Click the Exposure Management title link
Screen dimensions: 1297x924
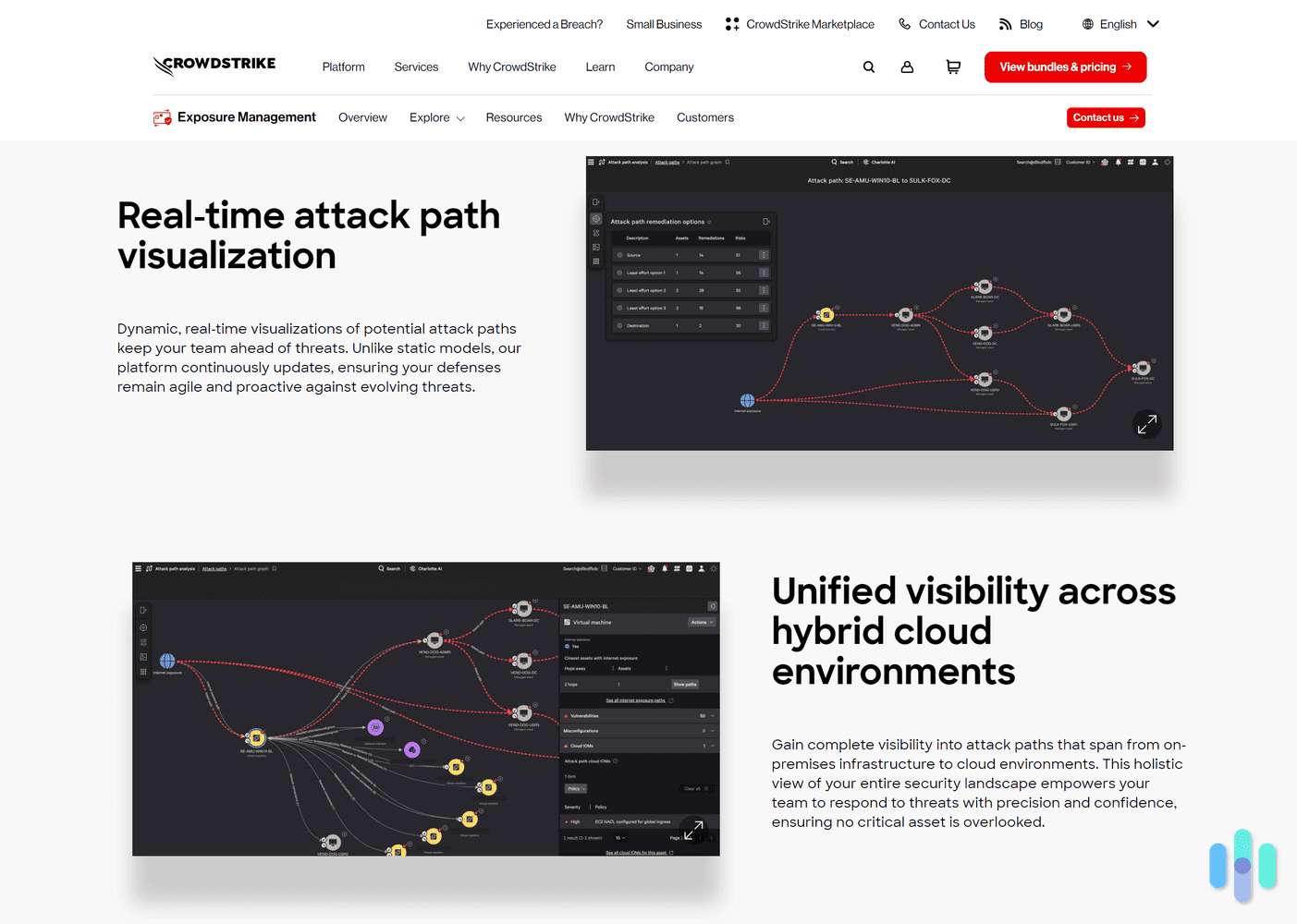[x=247, y=117]
